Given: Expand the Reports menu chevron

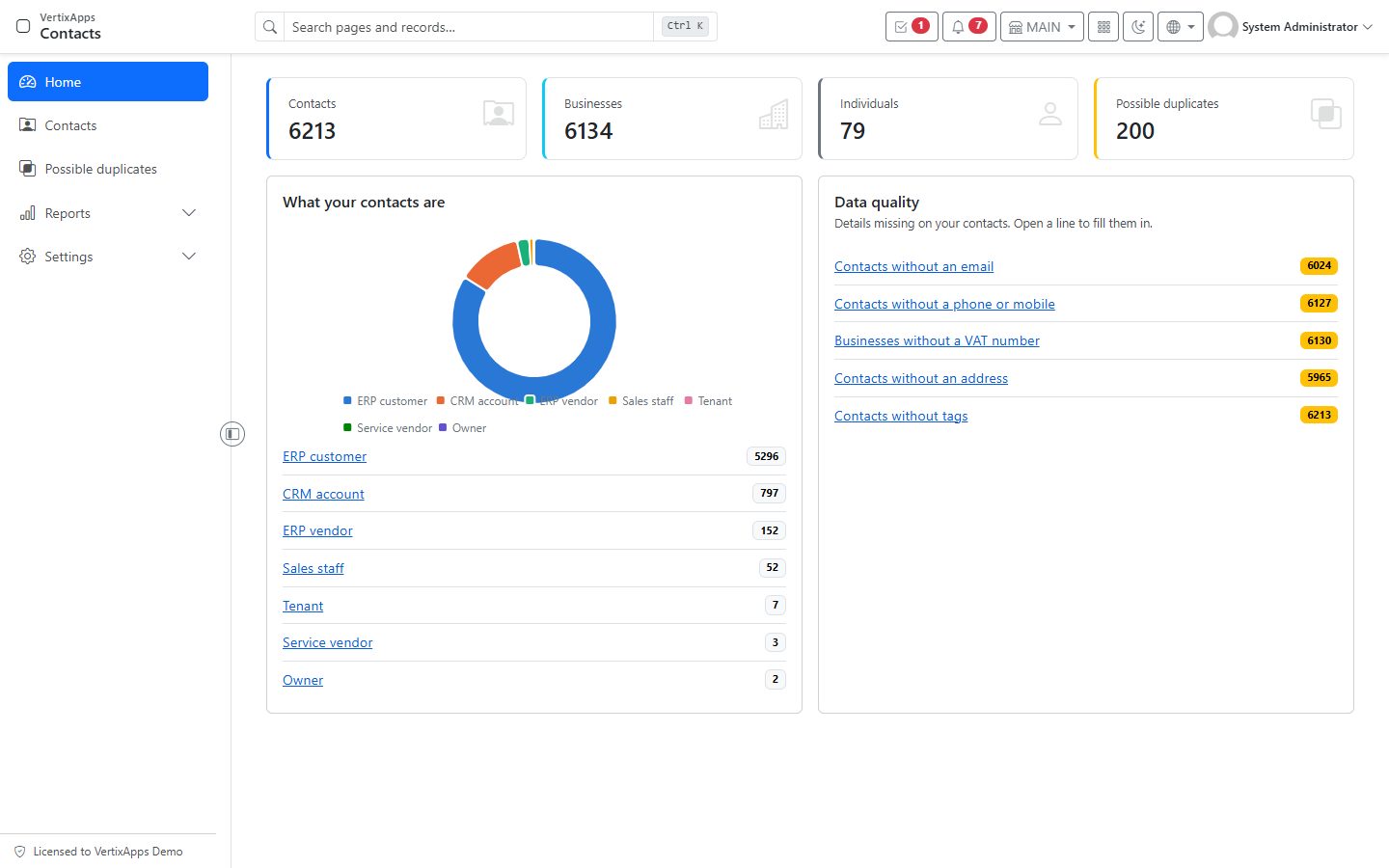Looking at the screenshot, I should pos(189,213).
